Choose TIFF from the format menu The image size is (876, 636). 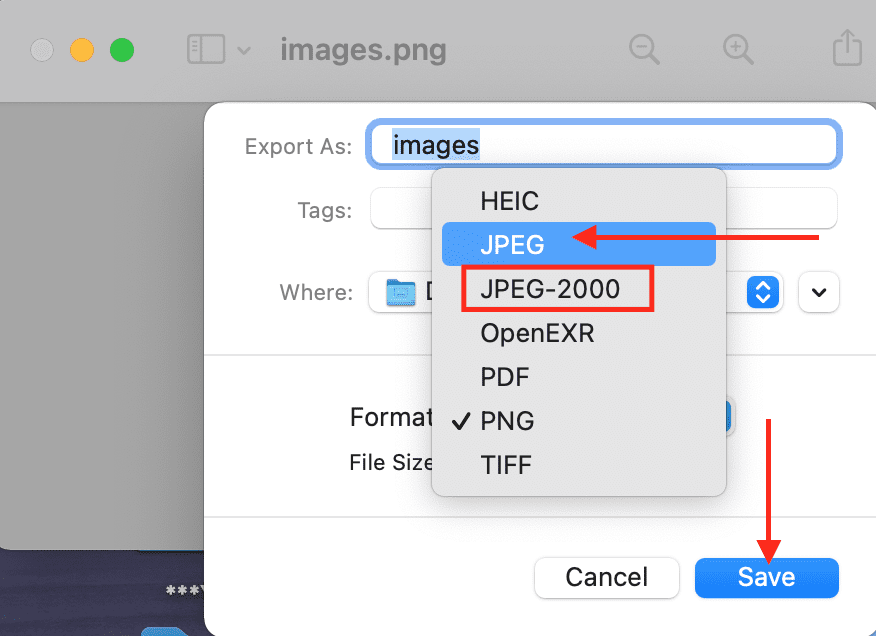pyautogui.click(x=506, y=465)
